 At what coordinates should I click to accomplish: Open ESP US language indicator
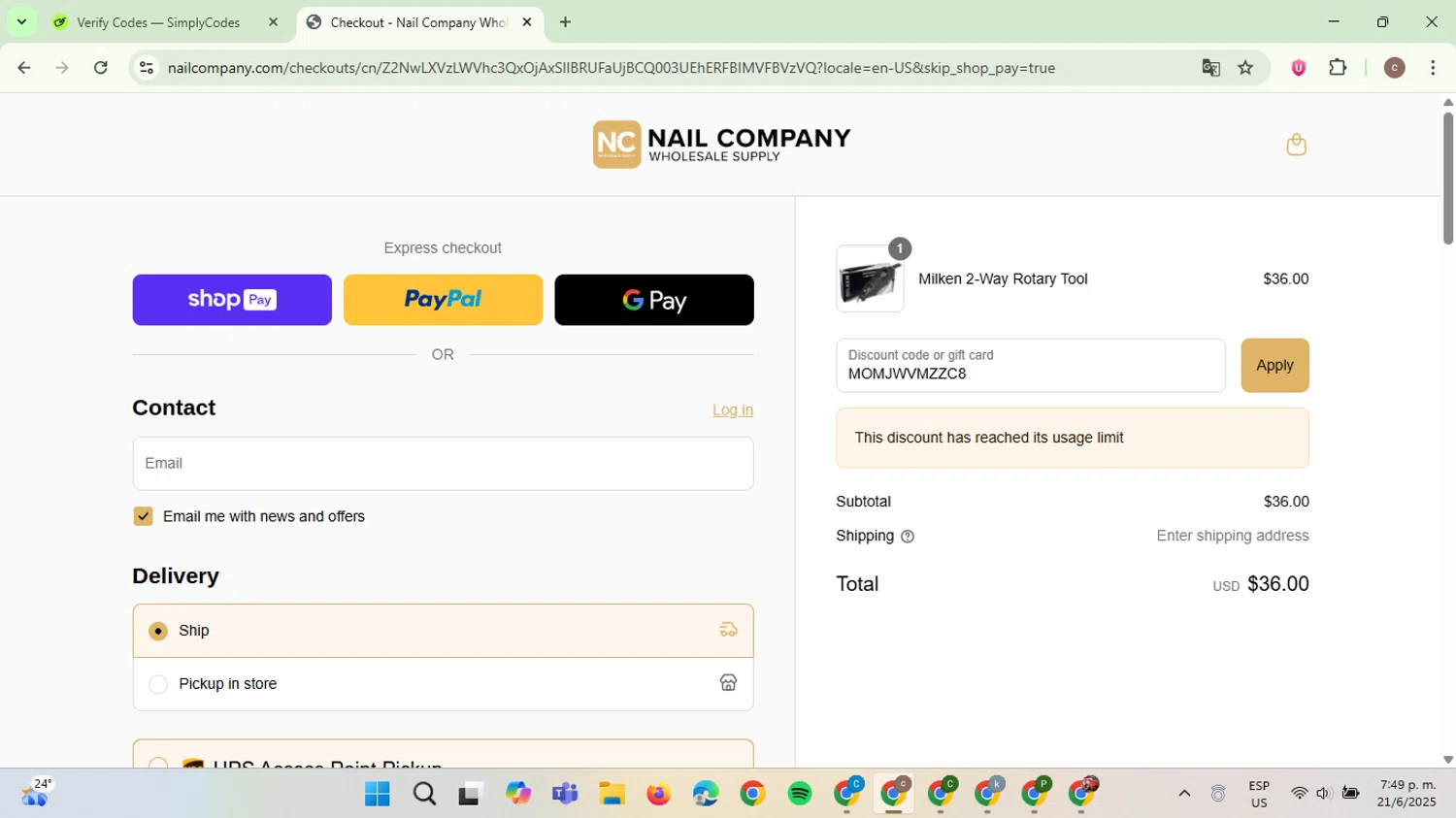pyautogui.click(x=1259, y=794)
